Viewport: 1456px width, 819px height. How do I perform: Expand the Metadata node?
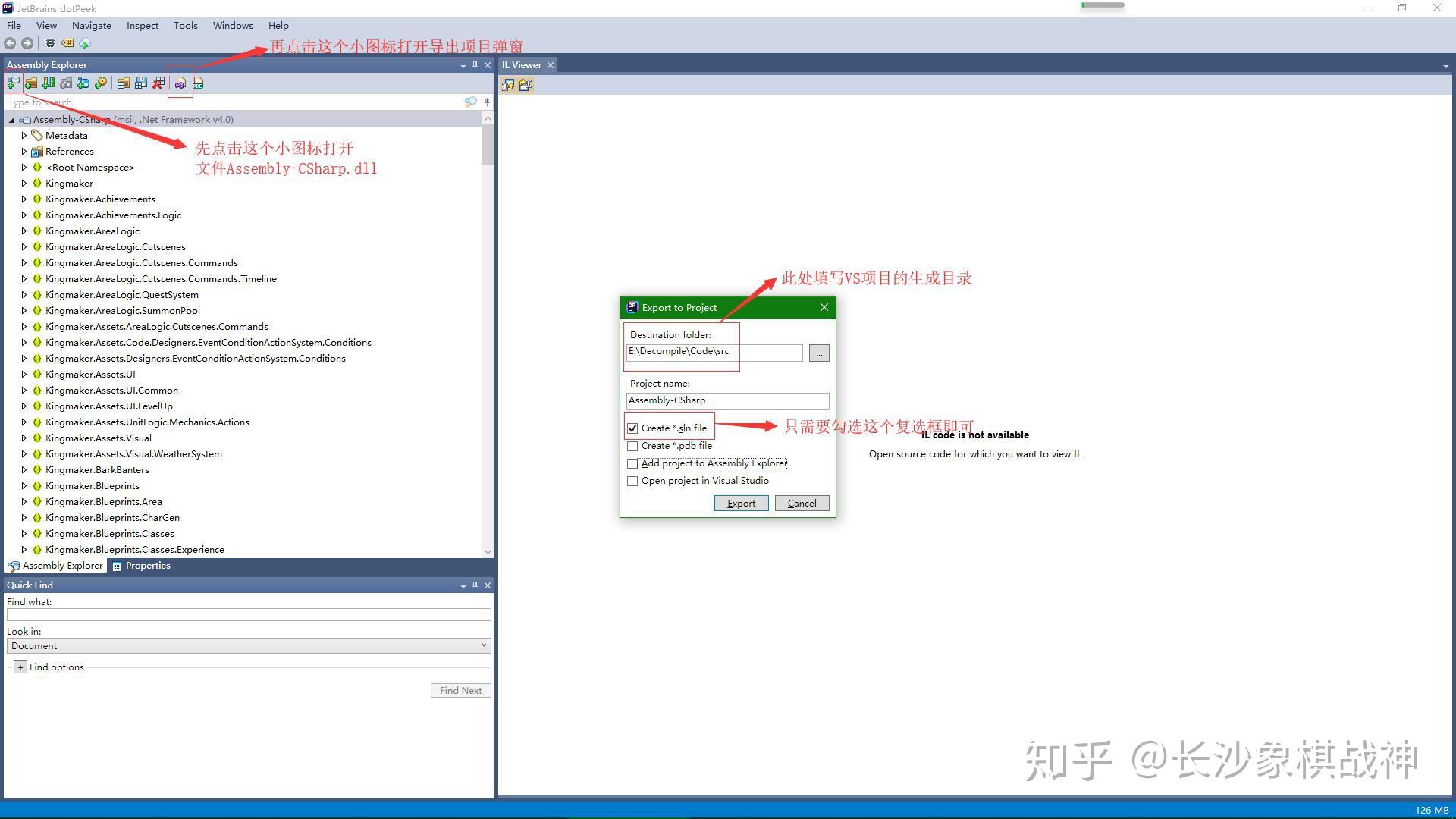tap(24, 136)
